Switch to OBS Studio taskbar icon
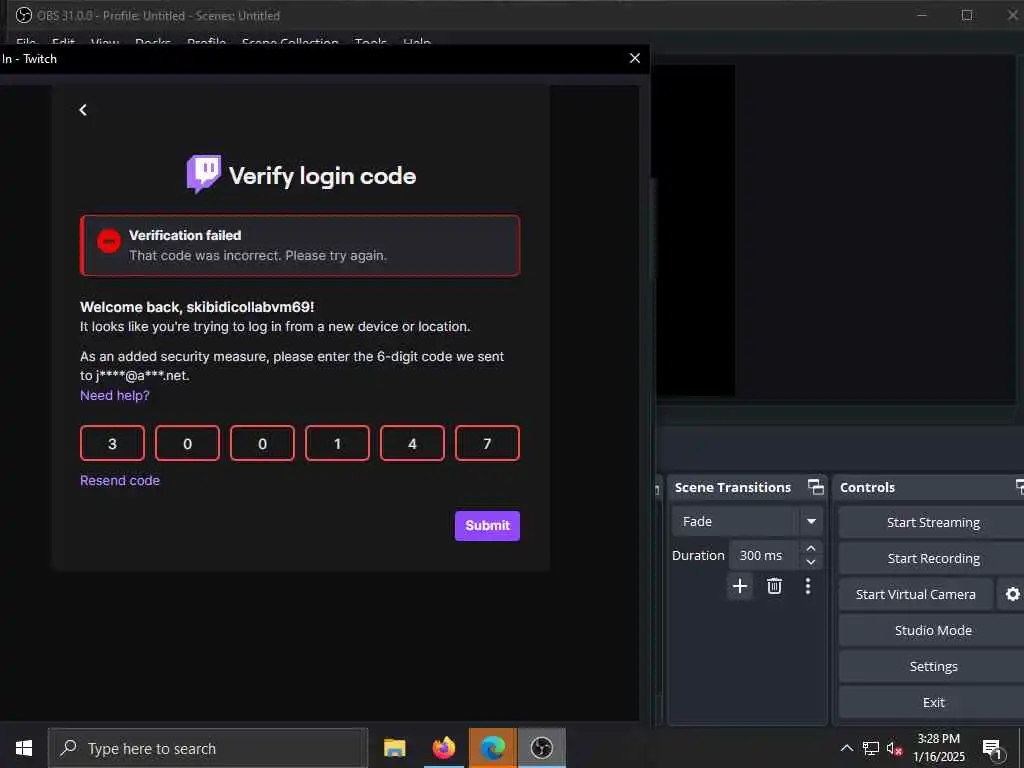Viewport: 1024px width, 768px height. [x=541, y=748]
